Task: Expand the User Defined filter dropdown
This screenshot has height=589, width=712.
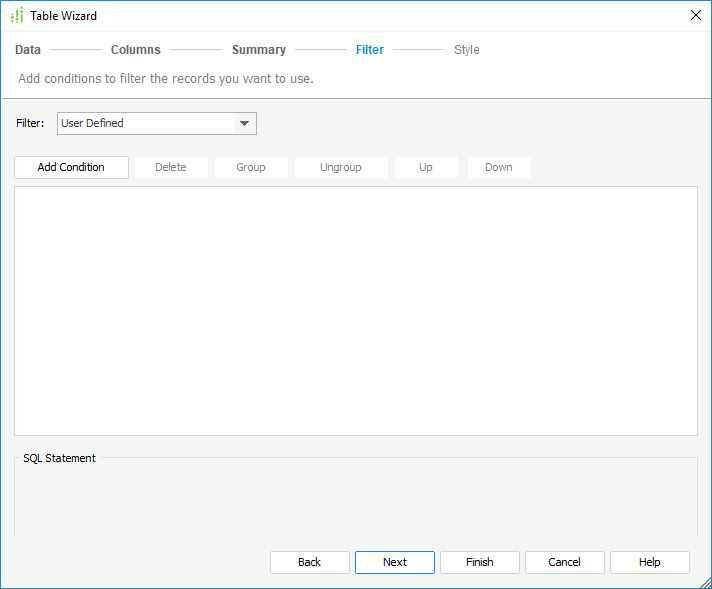Action: [x=244, y=124]
